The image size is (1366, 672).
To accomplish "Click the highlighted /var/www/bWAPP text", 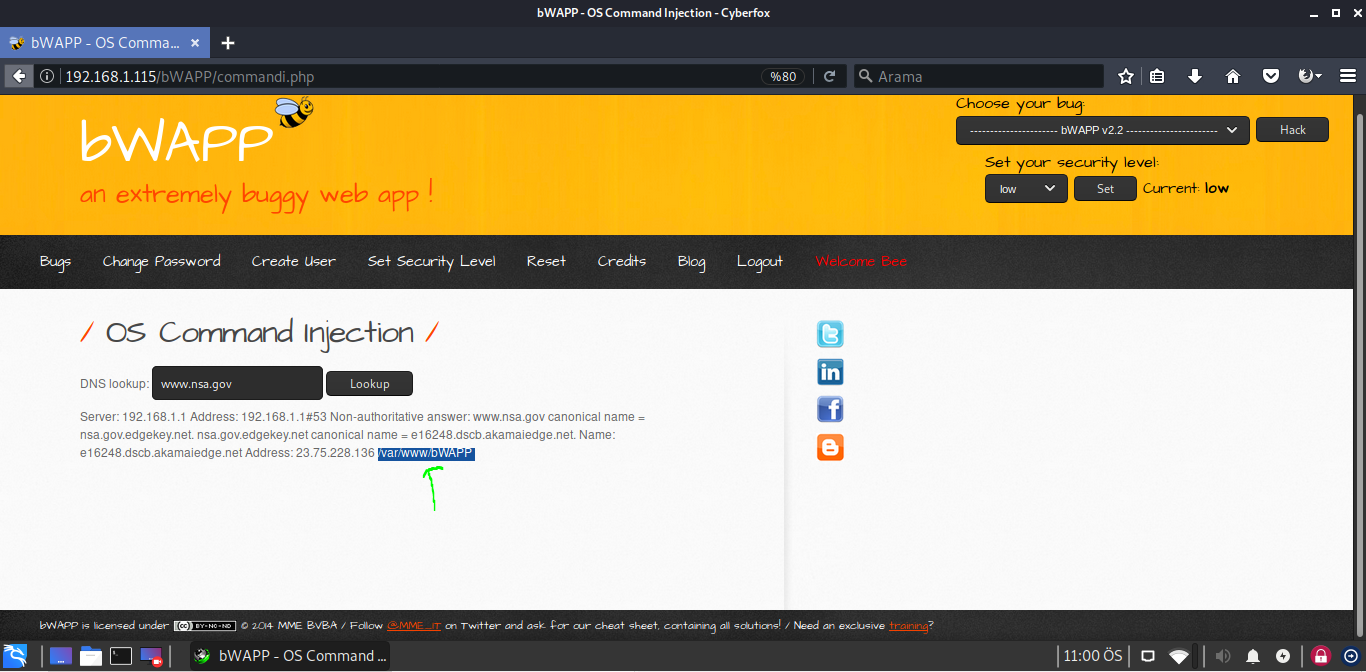I will [426, 453].
